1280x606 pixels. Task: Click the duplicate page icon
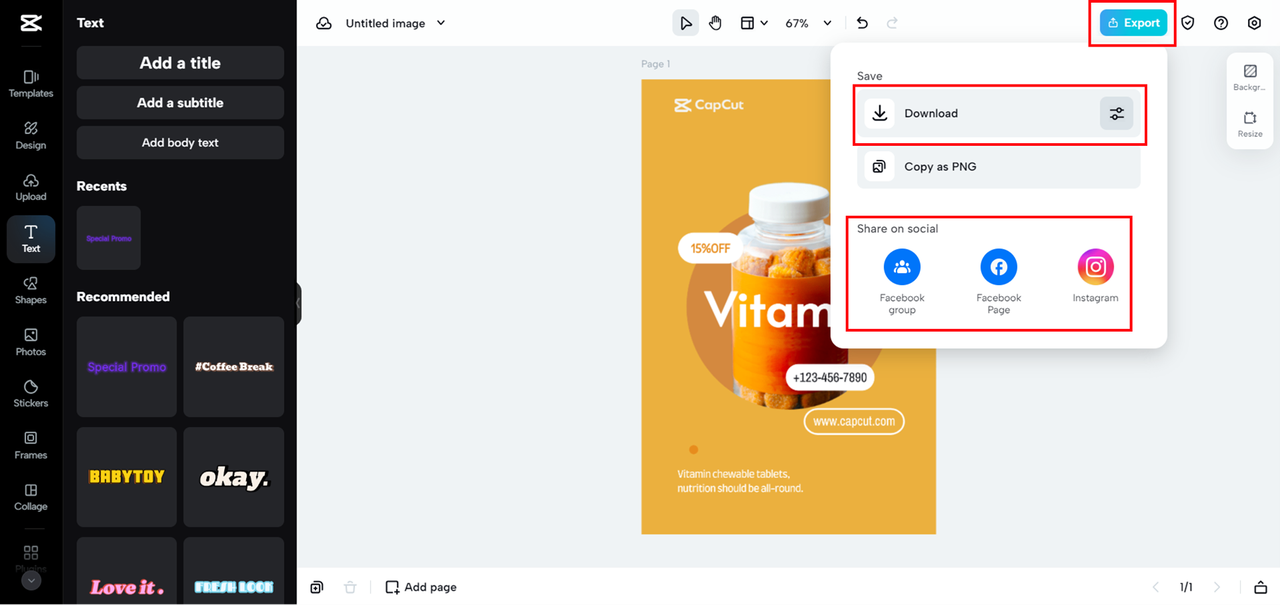pyautogui.click(x=317, y=587)
